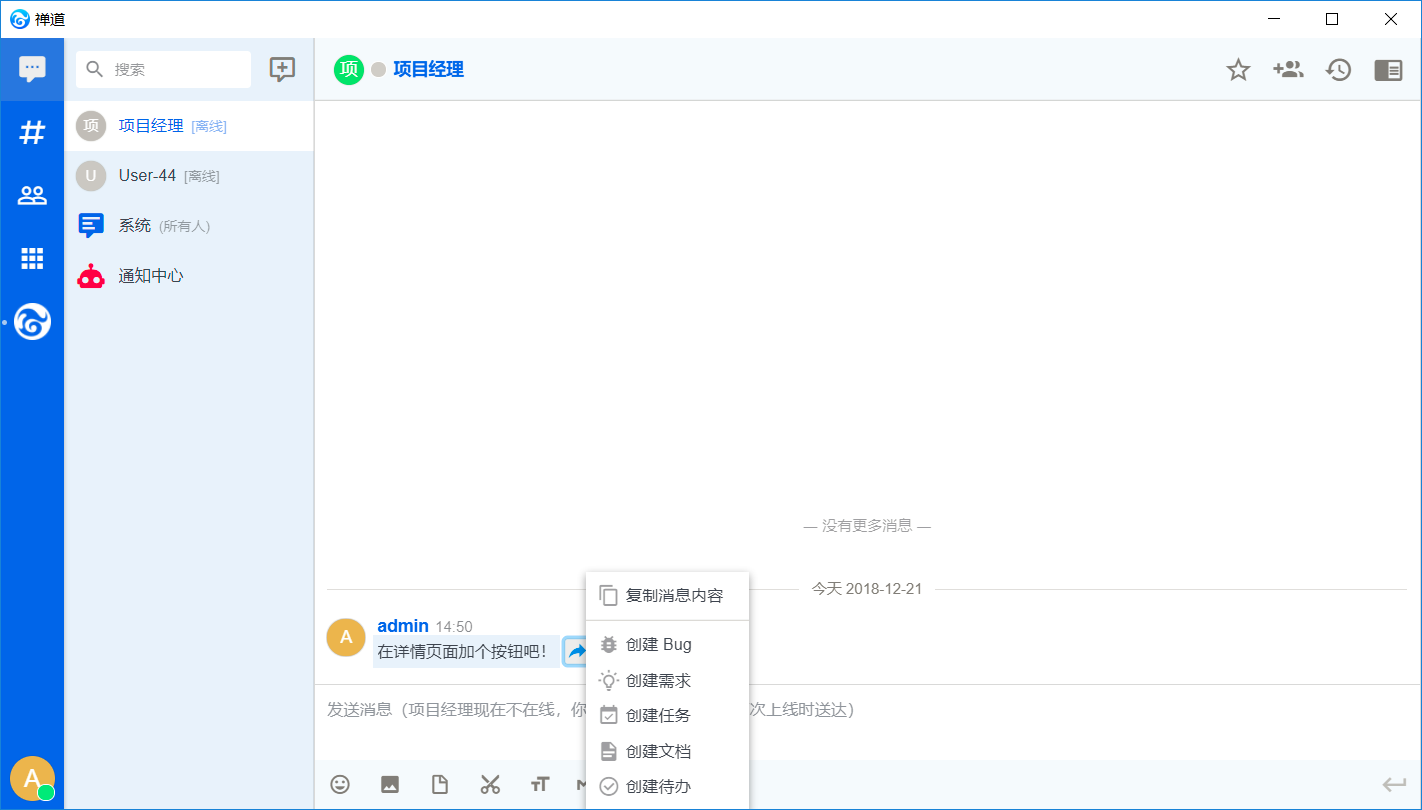Image resolution: width=1422 pixels, height=810 pixels.
Task: Invite members to the 项目经理 chat
Action: 1288,69
